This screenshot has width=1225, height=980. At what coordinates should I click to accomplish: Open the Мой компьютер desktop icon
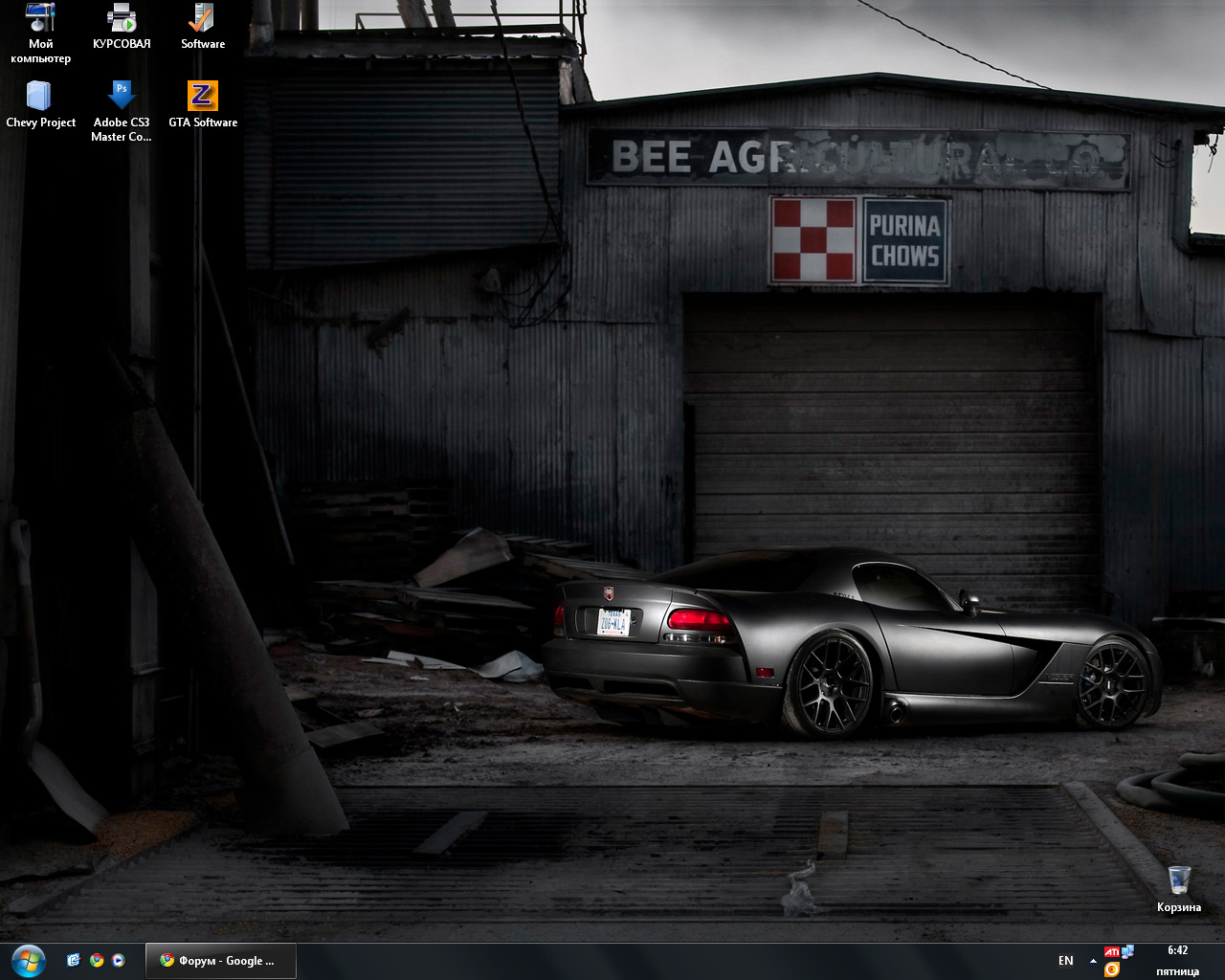(40, 33)
